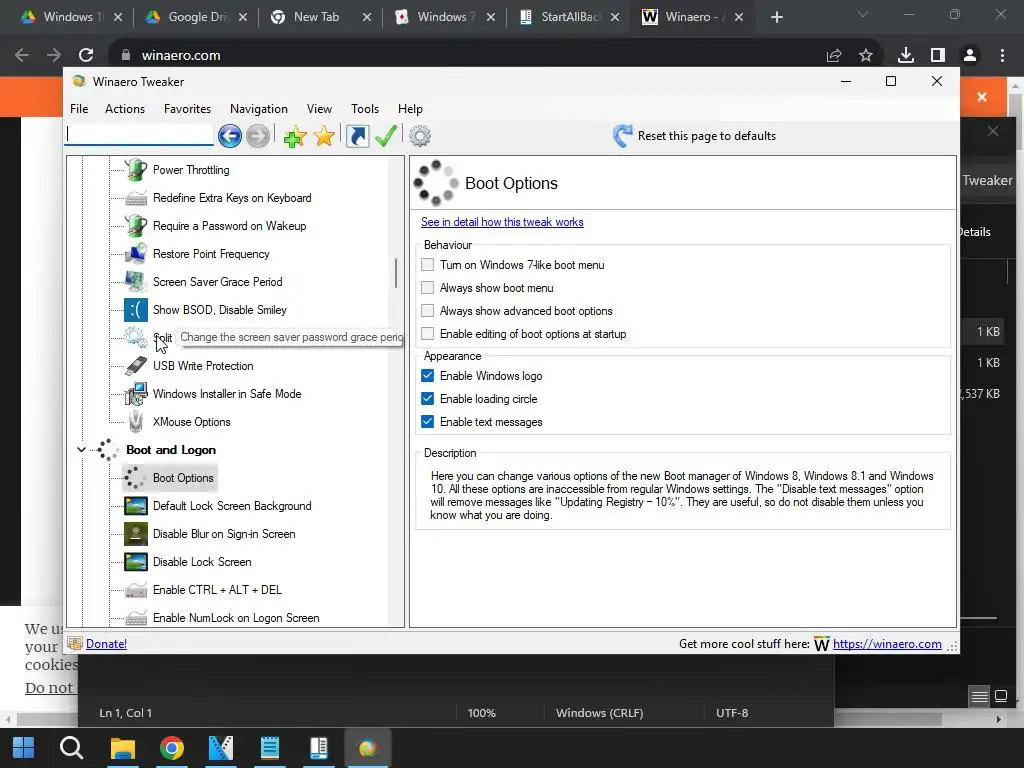
Task: Select Enable NumLock on Logon Screen
Action: [236, 618]
